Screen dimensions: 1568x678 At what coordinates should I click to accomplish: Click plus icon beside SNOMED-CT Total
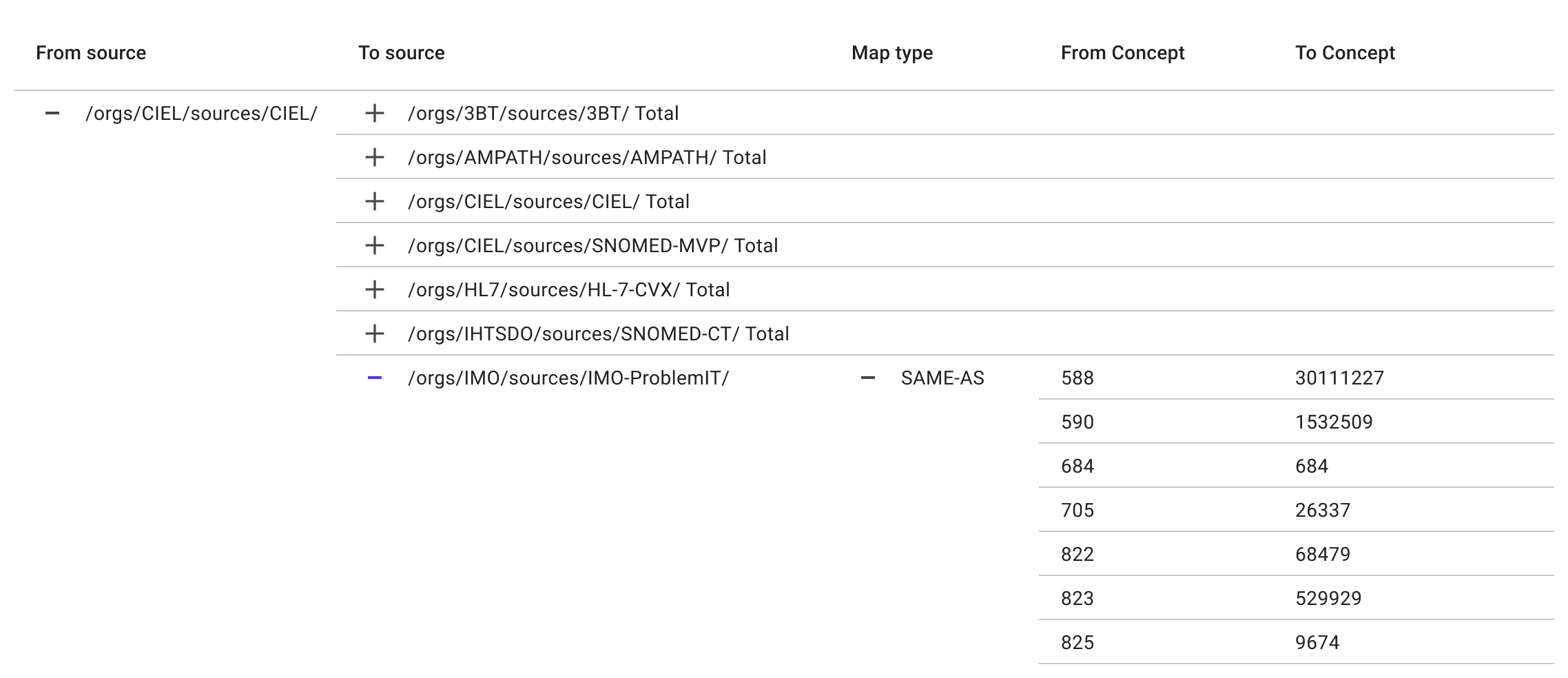[x=374, y=334]
